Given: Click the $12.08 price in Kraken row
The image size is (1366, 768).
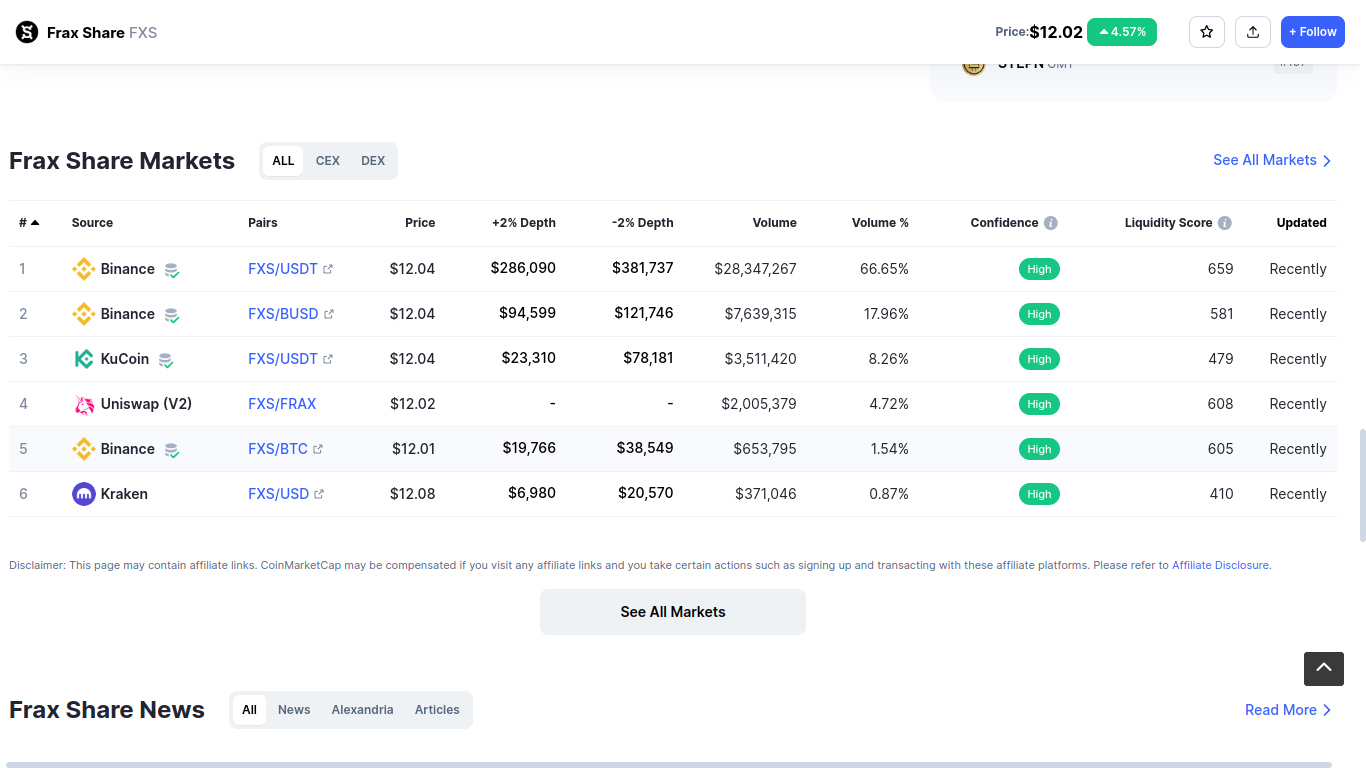Looking at the screenshot, I should tap(412, 494).
